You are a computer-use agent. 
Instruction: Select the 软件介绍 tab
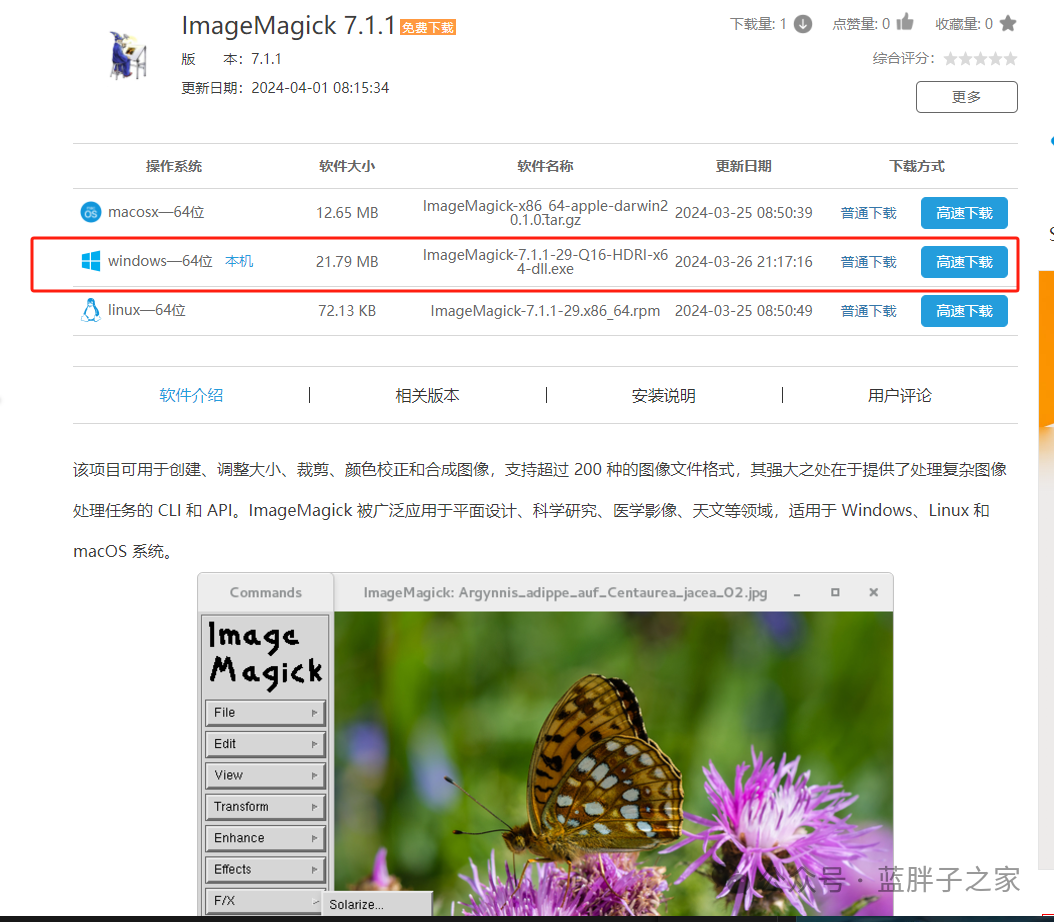pyautogui.click(x=191, y=395)
